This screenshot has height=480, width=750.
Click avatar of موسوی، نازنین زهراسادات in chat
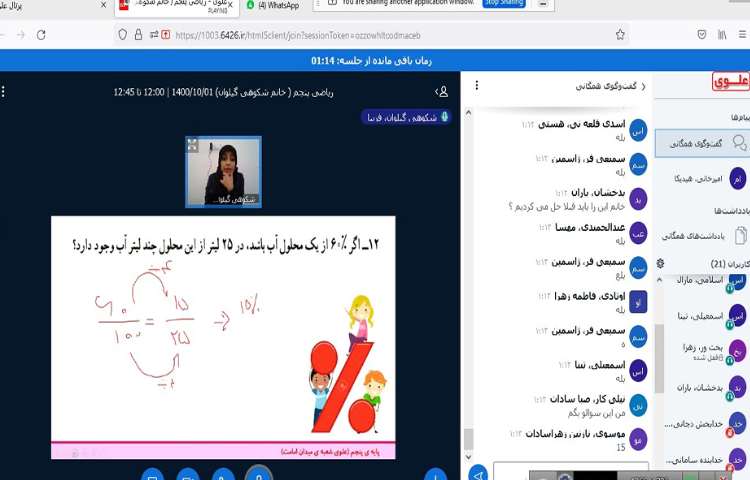tap(638, 440)
